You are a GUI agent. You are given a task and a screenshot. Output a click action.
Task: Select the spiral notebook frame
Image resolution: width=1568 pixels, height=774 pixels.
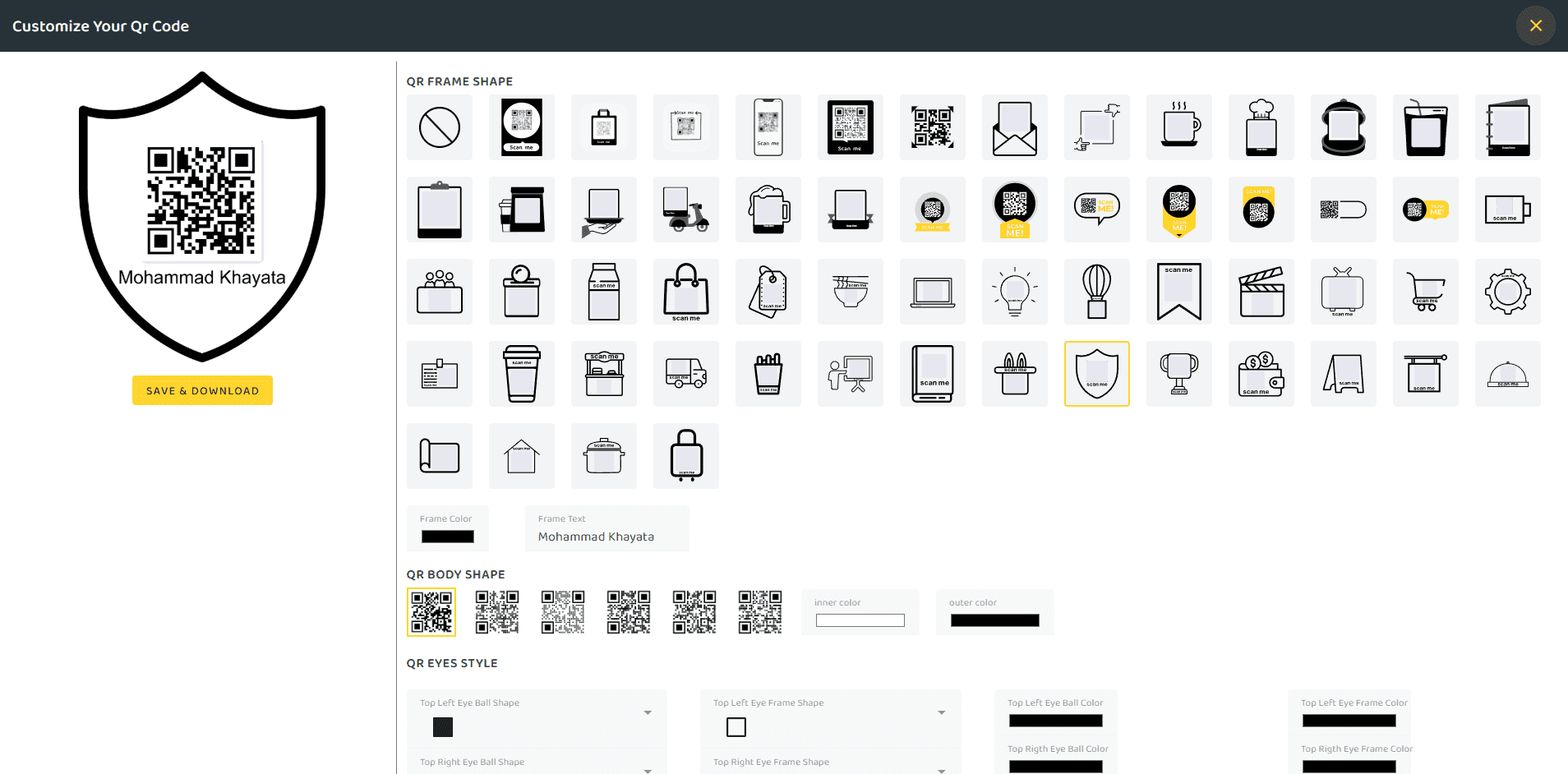point(1508,127)
